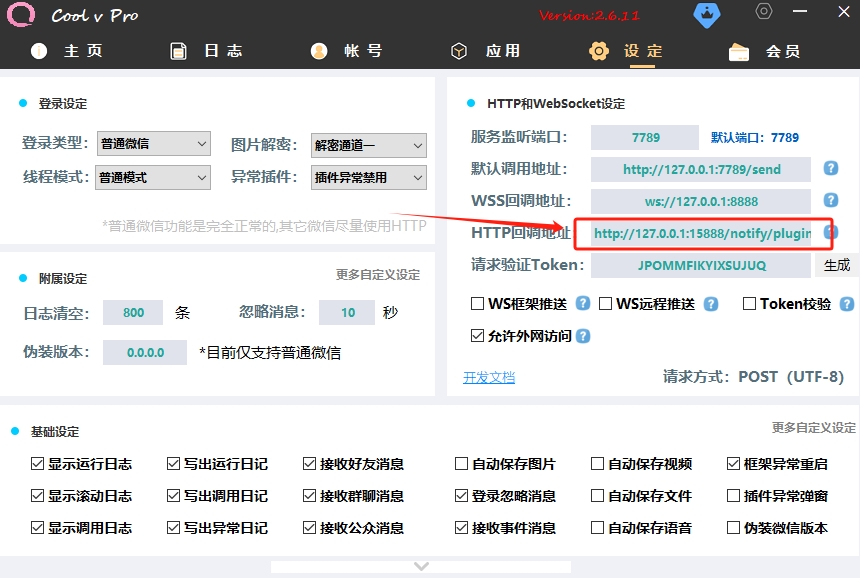This screenshot has height=578, width=860.
Task: Open the hexagon settings icon in title bar
Action: pos(764,12)
